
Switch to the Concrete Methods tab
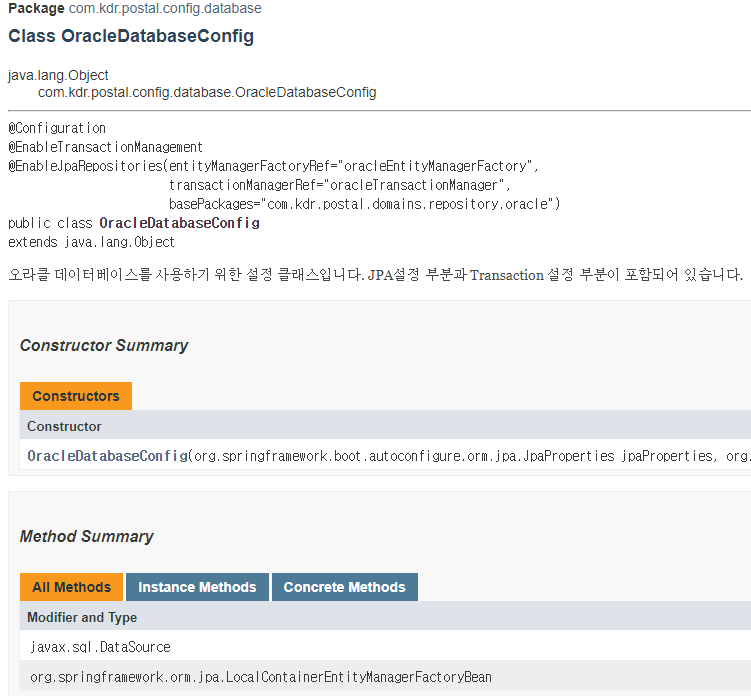[x=345, y=587]
